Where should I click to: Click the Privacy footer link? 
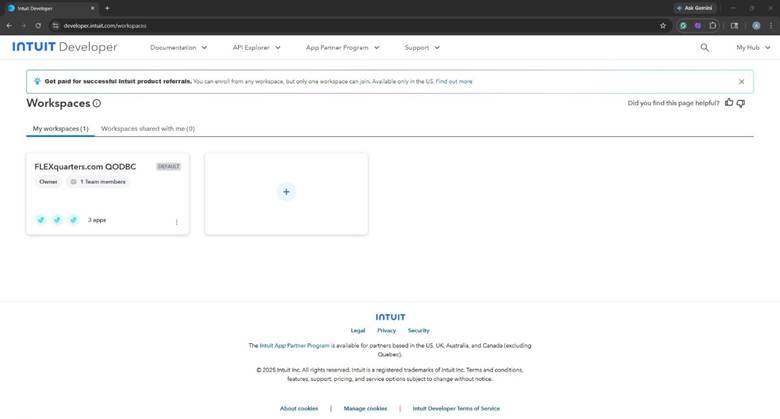click(387, 330)
